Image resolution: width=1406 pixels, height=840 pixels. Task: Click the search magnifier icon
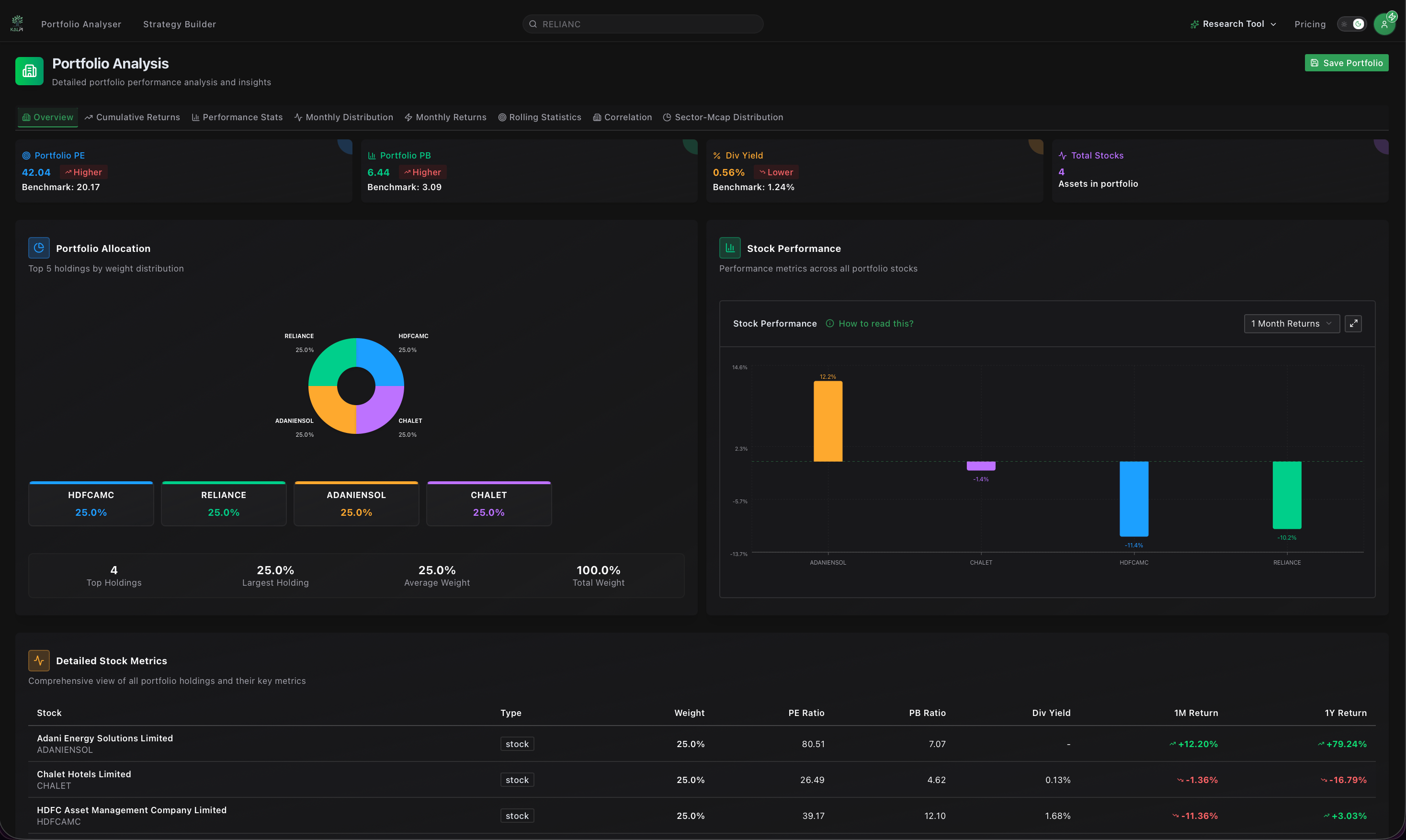point(533,24)
